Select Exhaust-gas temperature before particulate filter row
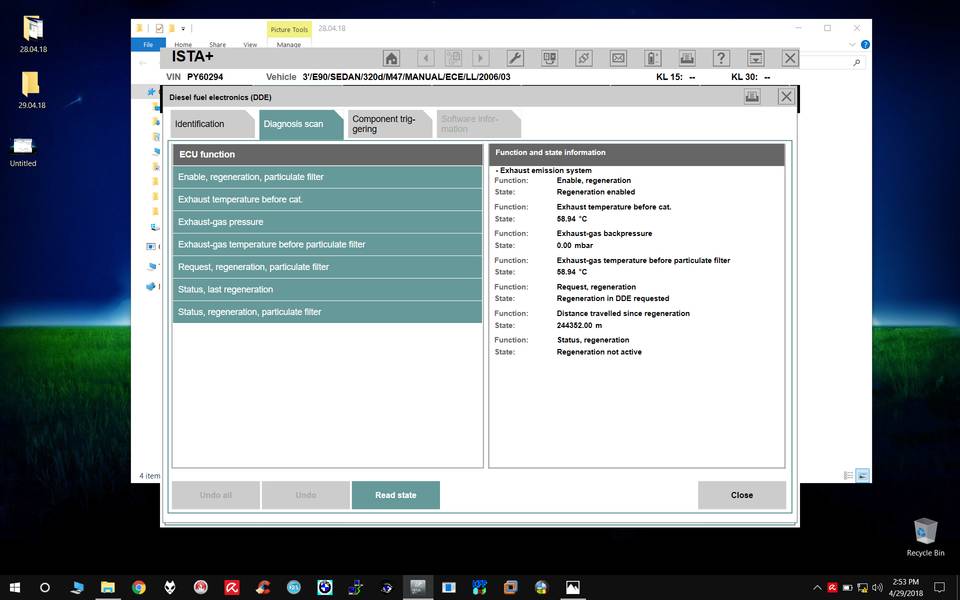Viewport: 960px width, 600px height. click(x=328, y=244)
